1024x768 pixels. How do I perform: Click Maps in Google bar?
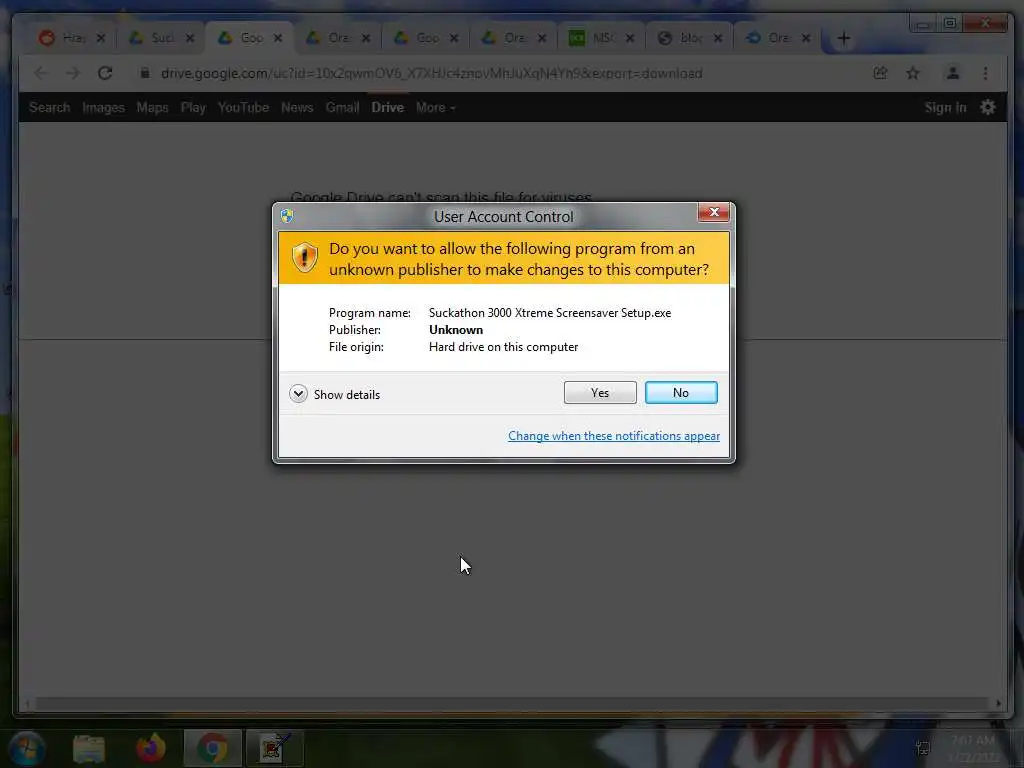click(x=152, y=107)
